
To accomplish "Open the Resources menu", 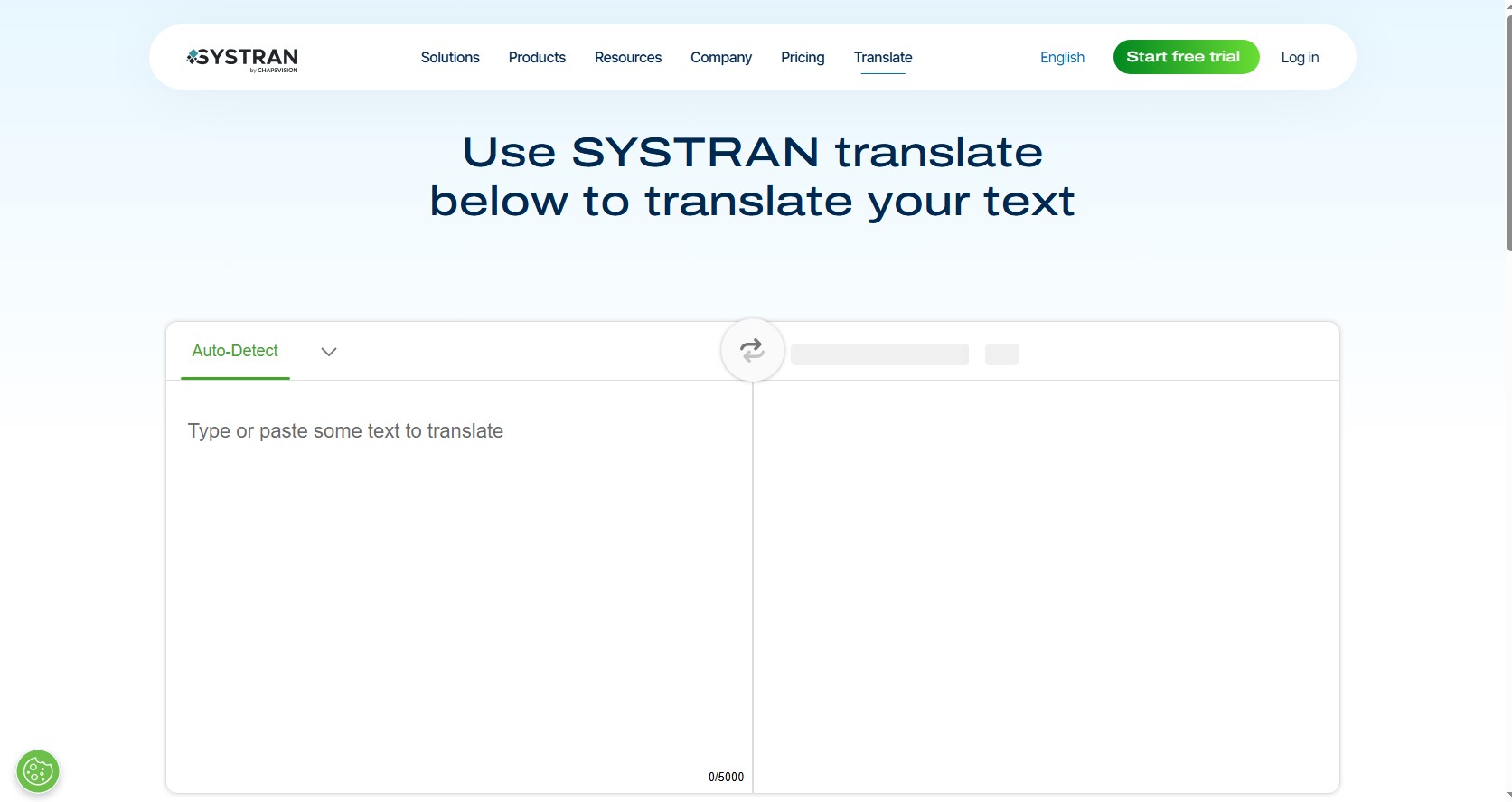I will pyautogui.click(x=628, y=58).
